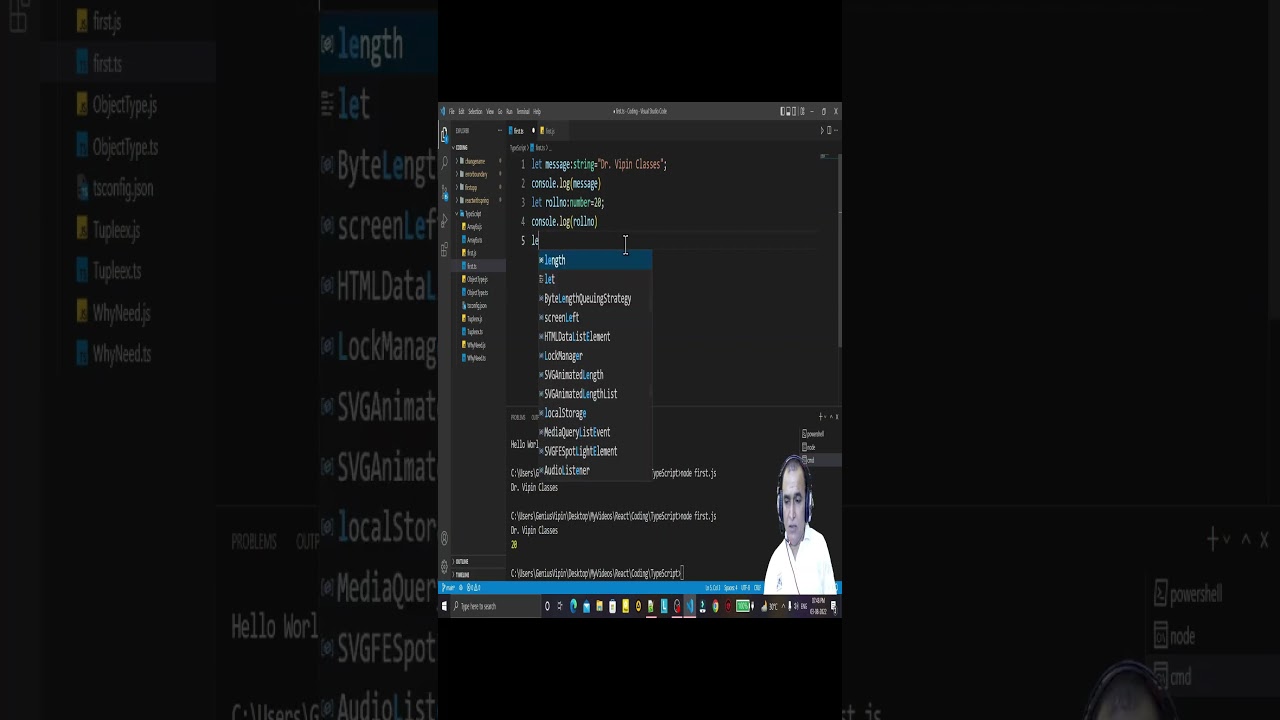Expand the changename folder
The height and width of the screenshot is (720, 1280).
(480, 161)
